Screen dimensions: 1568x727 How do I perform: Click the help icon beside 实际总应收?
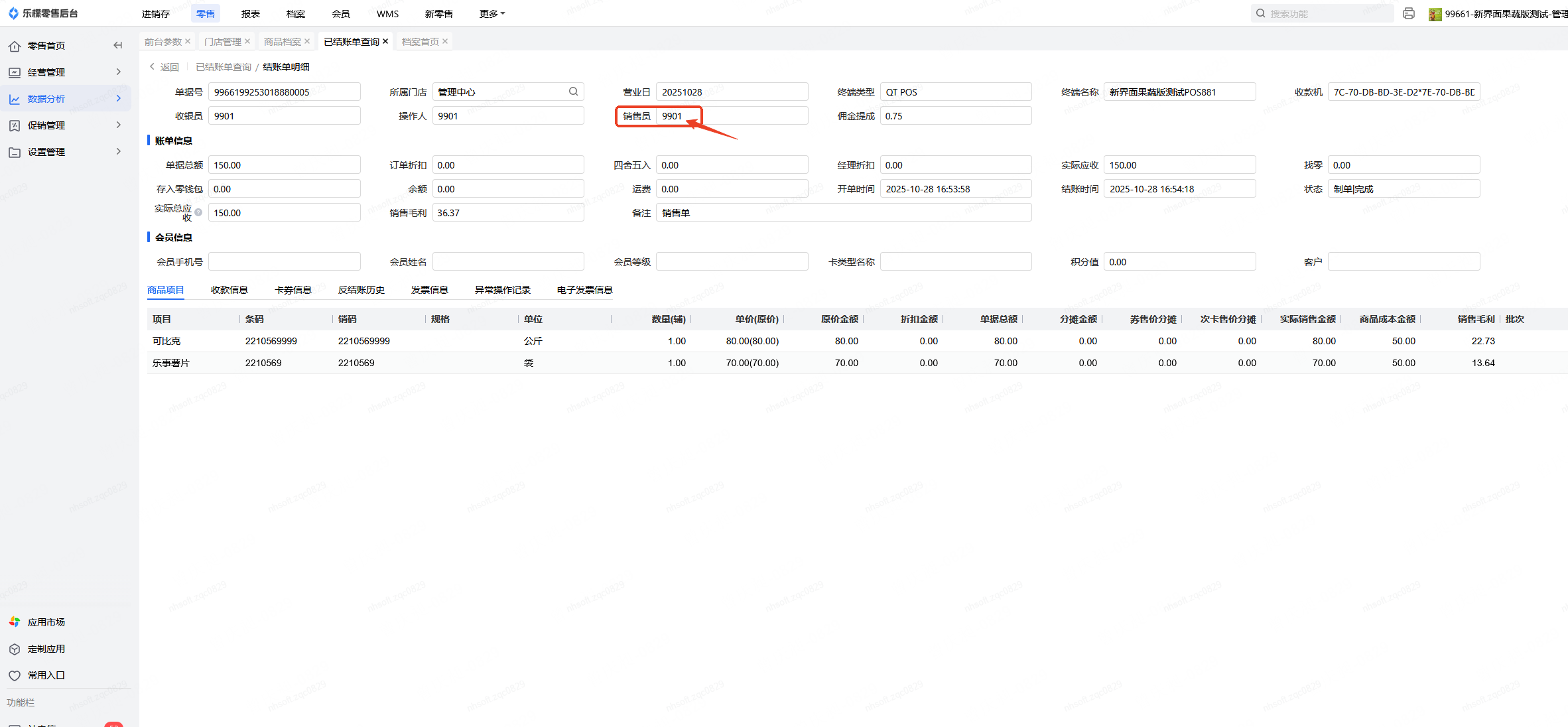click(198, 212)
